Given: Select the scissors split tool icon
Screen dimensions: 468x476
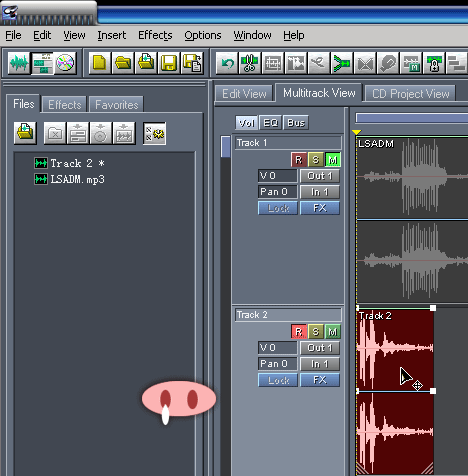Looking at the screenshot, I should 250,63.
